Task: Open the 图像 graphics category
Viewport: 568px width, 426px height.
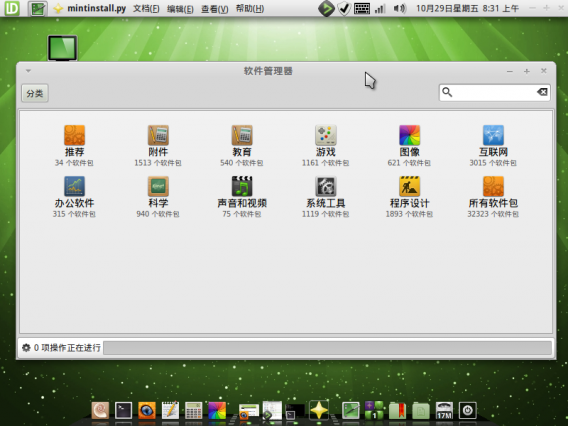Action: tap(409, 146)
